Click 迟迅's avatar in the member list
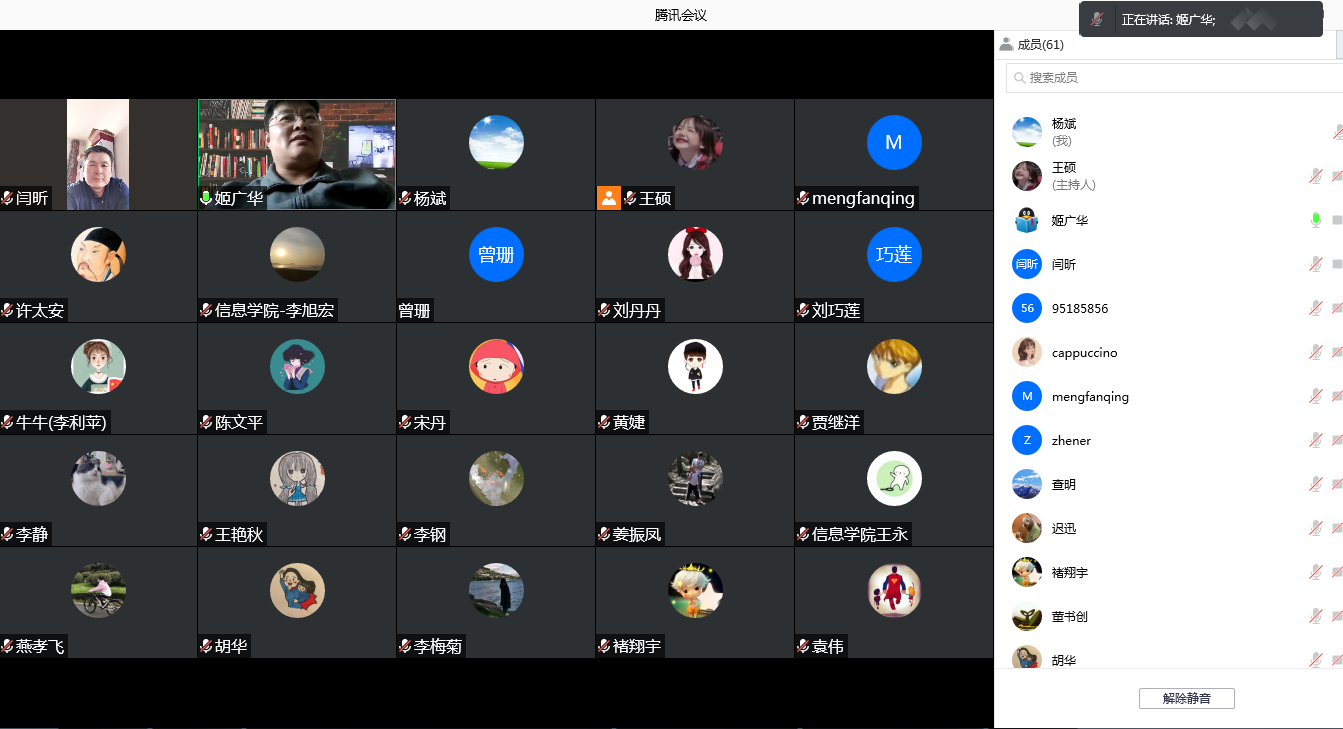The width and height of the screenshot is (1343, 729). [1027, 528]
